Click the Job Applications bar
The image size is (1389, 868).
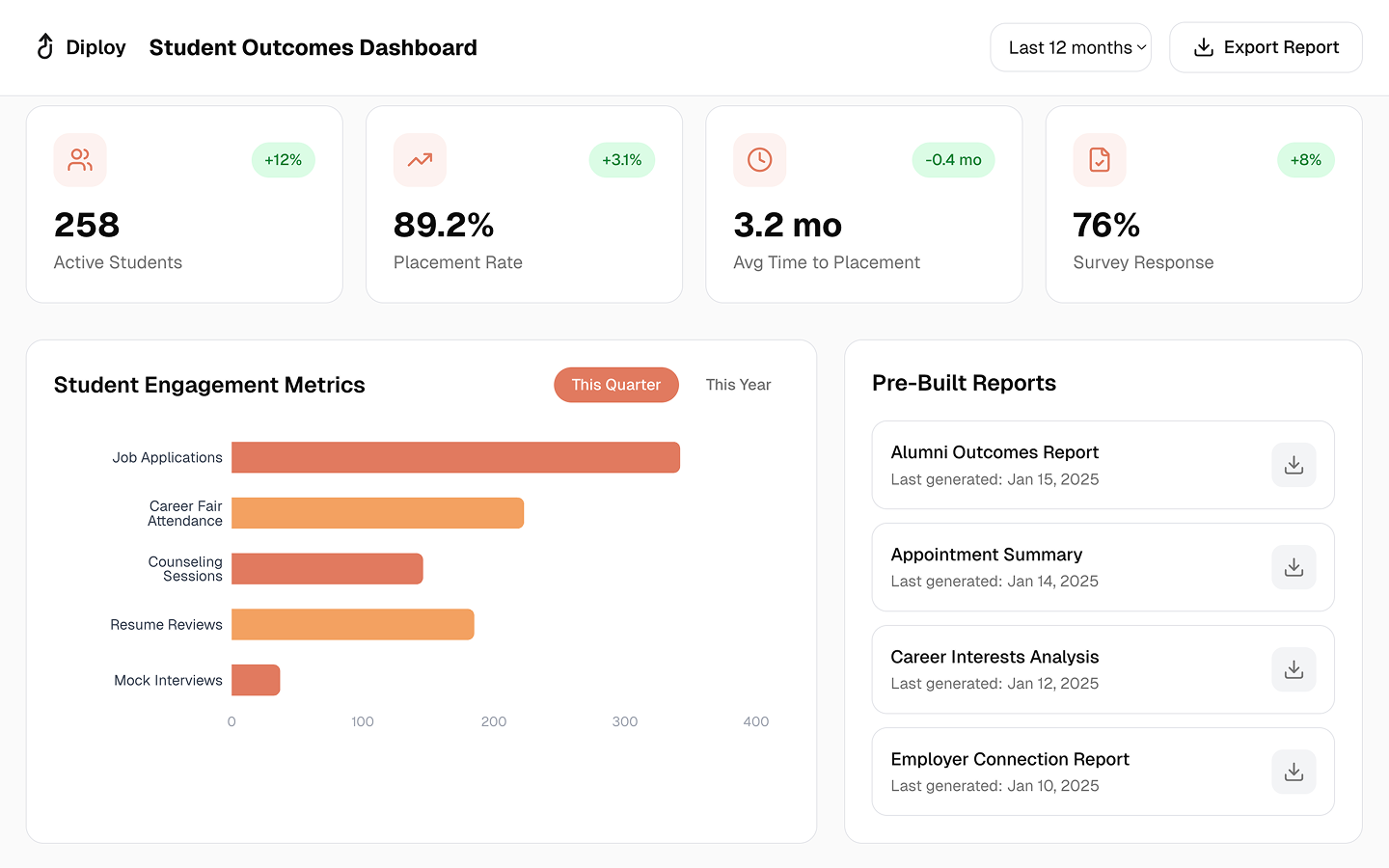pos(455,457)
